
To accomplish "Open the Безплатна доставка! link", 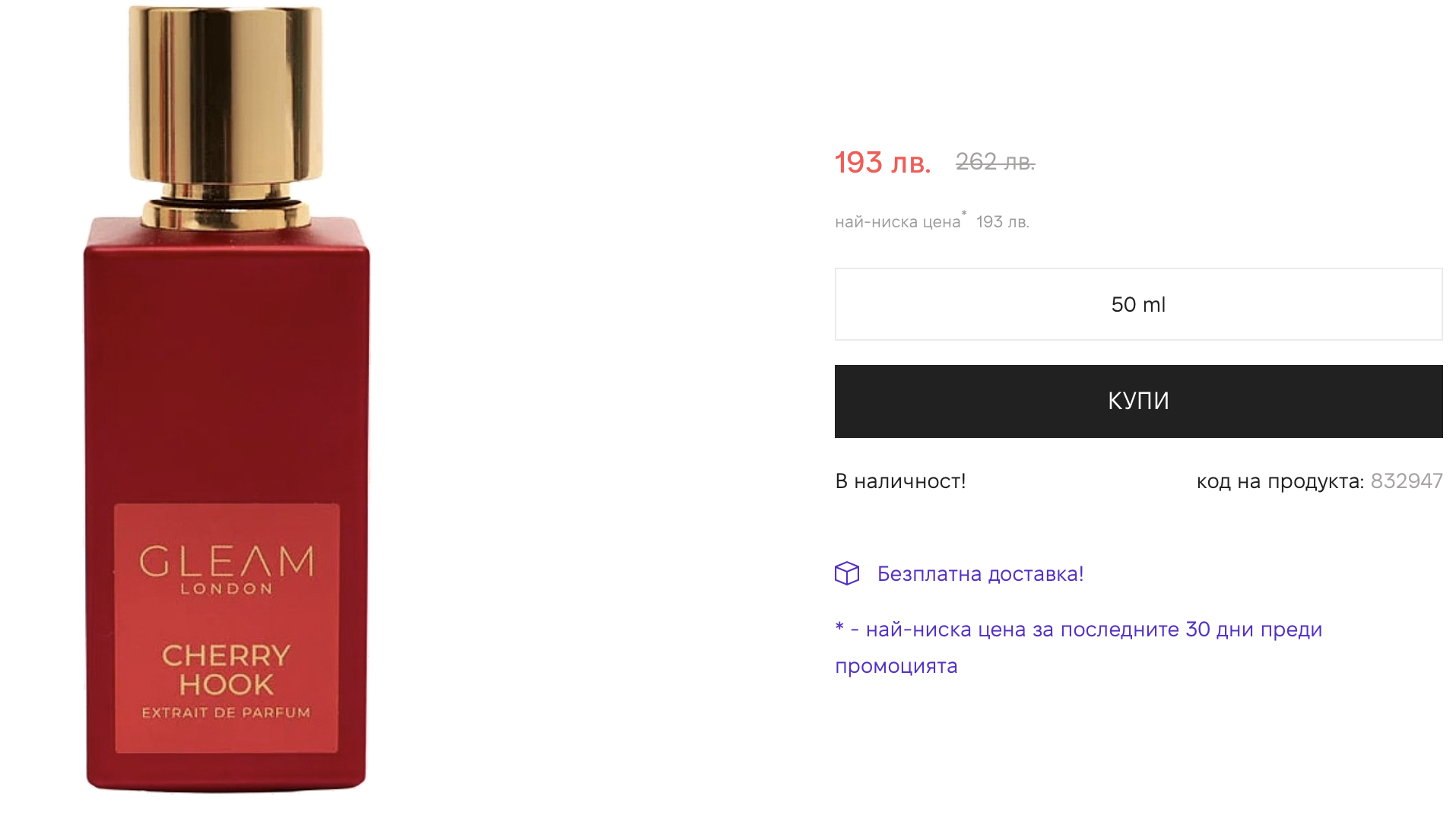I will [x=980, y=574].
